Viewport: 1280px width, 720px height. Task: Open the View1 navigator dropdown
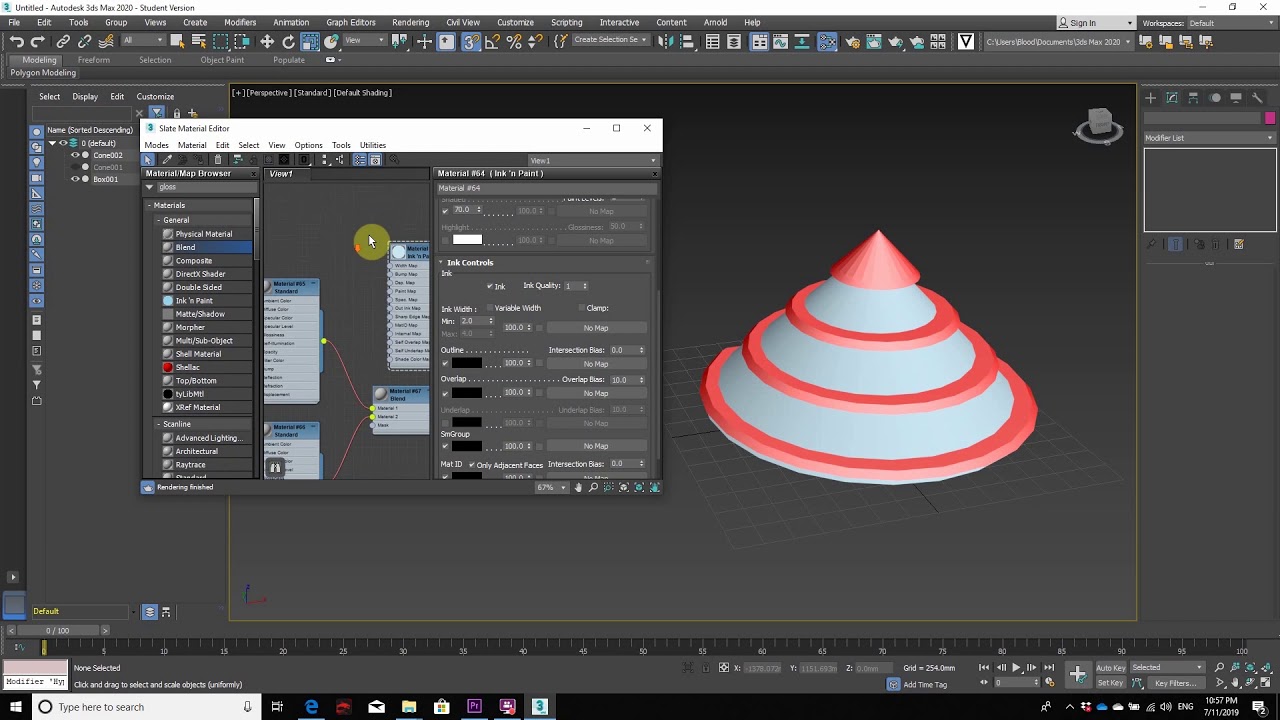[x=594, y=160]
